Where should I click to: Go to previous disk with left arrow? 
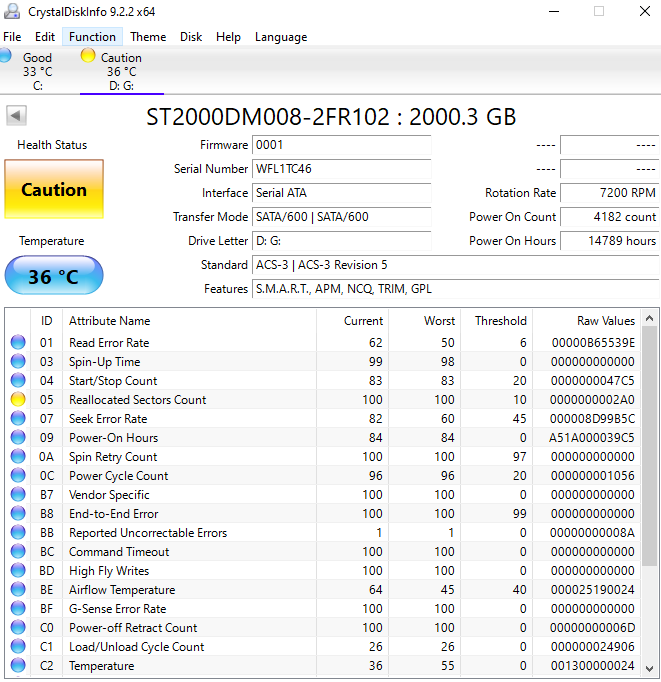tap(17, 116)
